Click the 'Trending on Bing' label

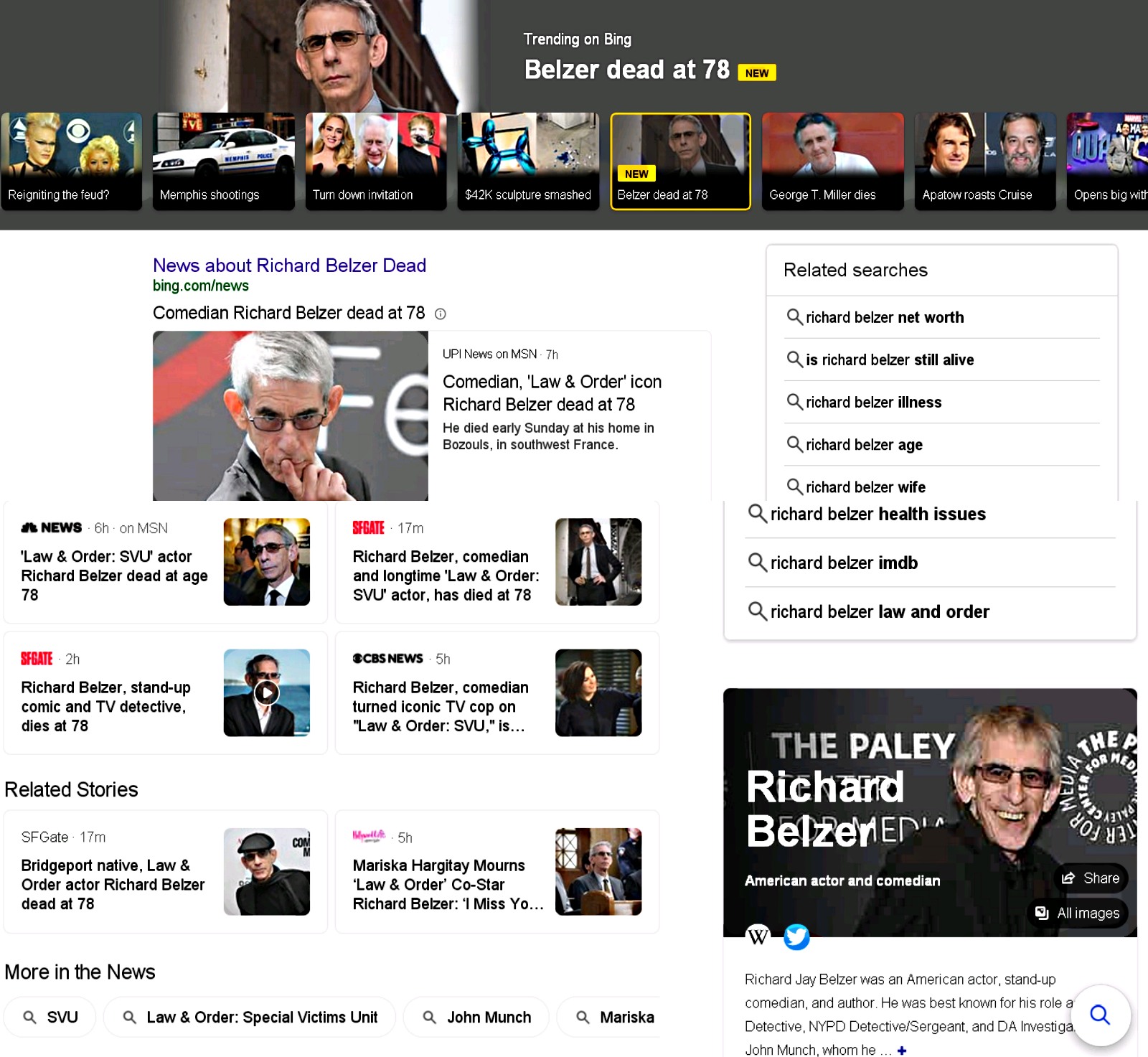[x=578, y=39]
